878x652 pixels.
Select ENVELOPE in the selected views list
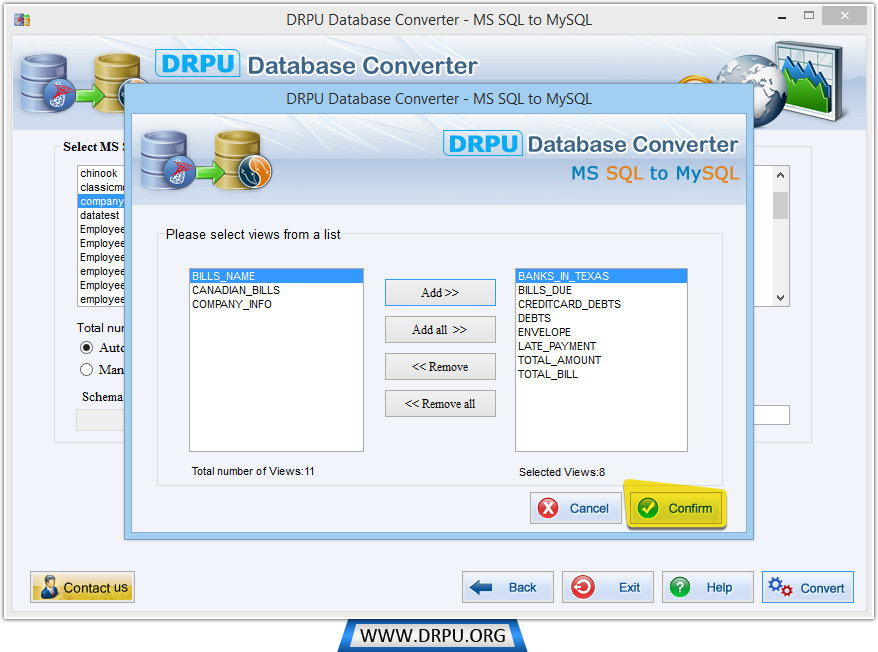click(601, 332)
